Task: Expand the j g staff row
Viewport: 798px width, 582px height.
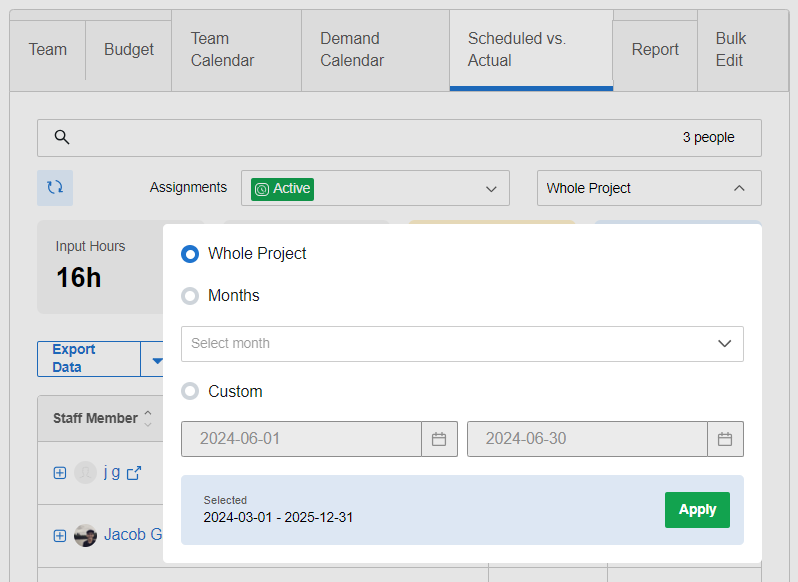Action: (60, 472)
